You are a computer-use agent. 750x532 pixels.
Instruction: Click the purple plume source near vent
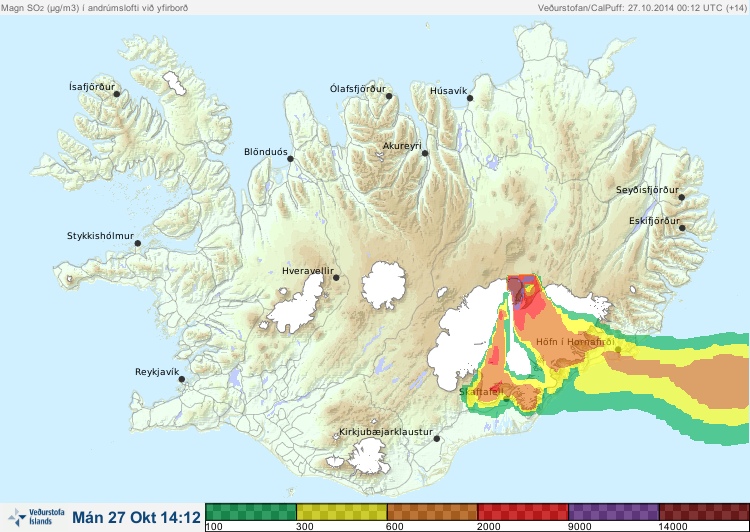(516, 289)
